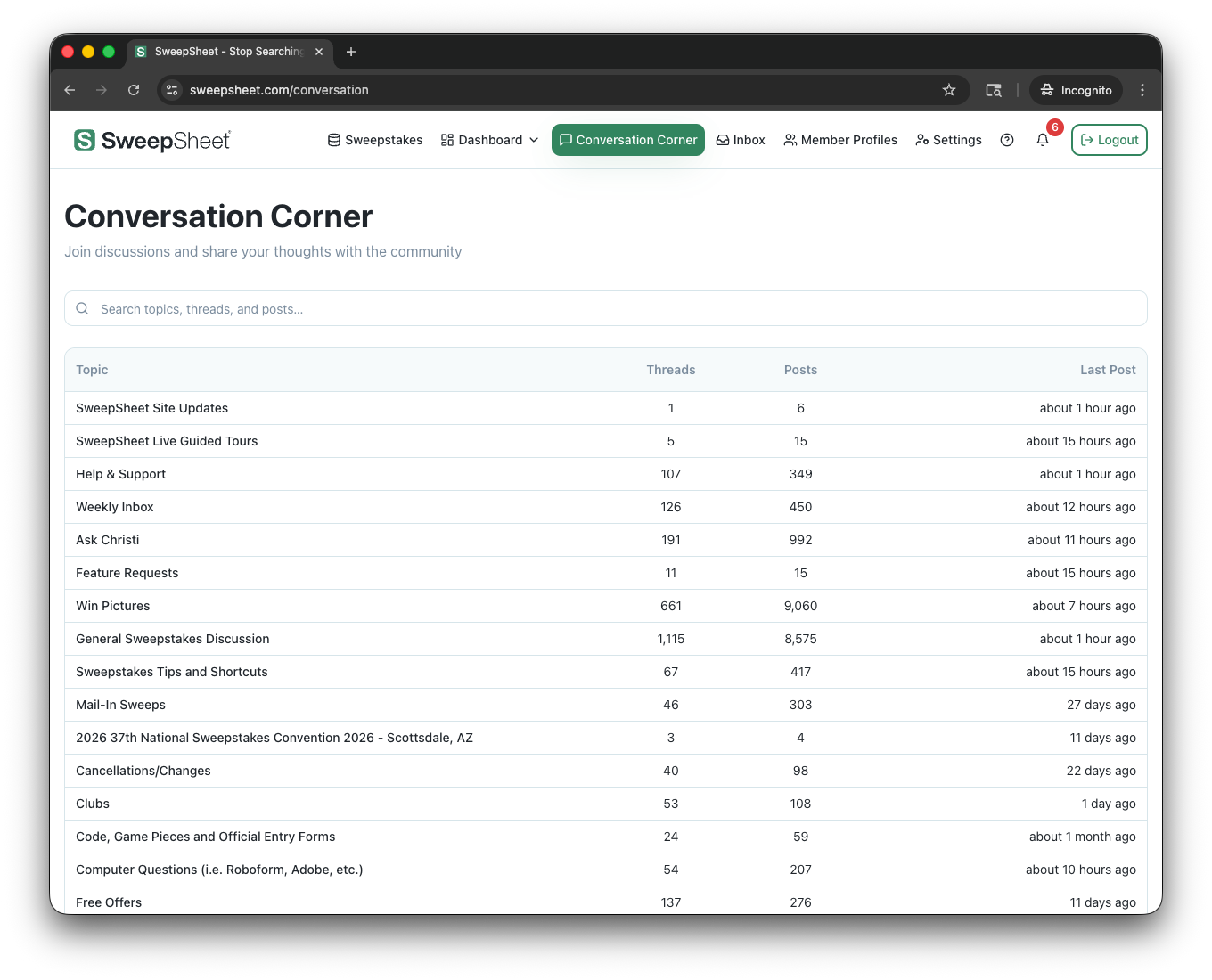The width and height of the screenshot is (1212, 980).
Task: Open the Computer Questions topic
Action: point(219,870)
